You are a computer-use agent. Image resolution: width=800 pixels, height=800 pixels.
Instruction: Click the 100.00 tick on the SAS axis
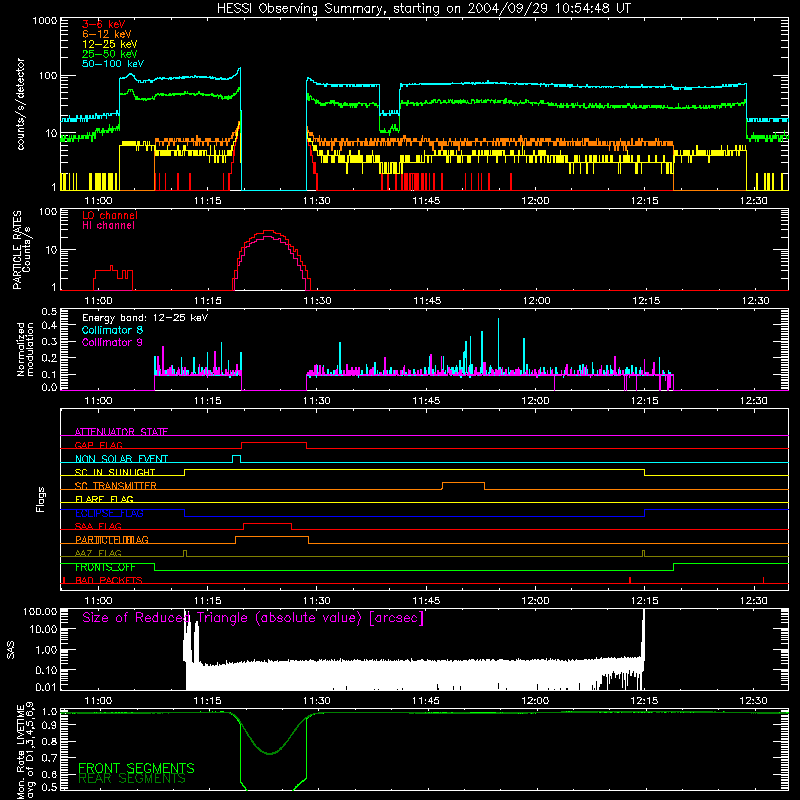[40, 611]
